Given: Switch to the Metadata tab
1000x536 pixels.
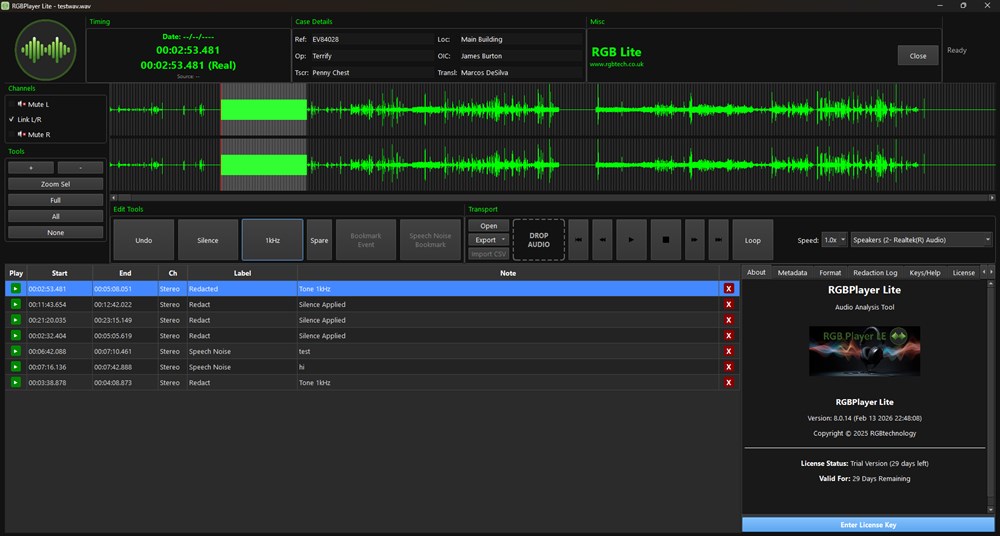Looking at the screenshot, I should 792,272.
